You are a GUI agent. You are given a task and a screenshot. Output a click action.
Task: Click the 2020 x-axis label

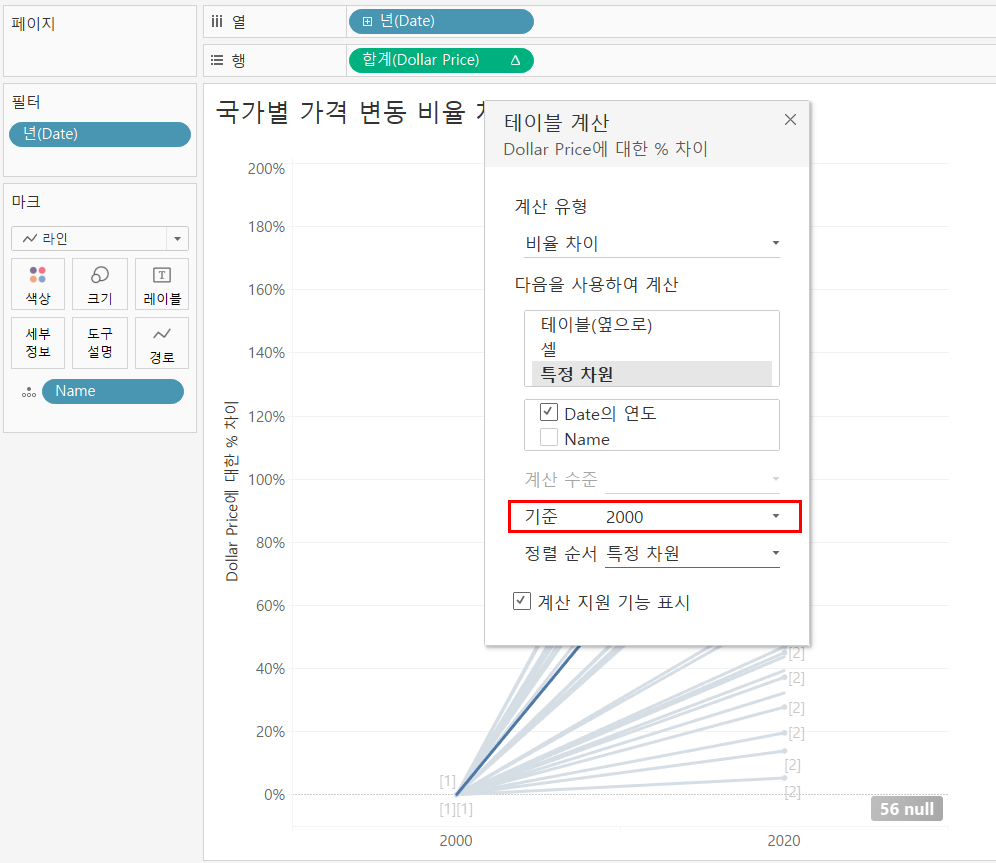pyautogui.click(x=783, y=841)
